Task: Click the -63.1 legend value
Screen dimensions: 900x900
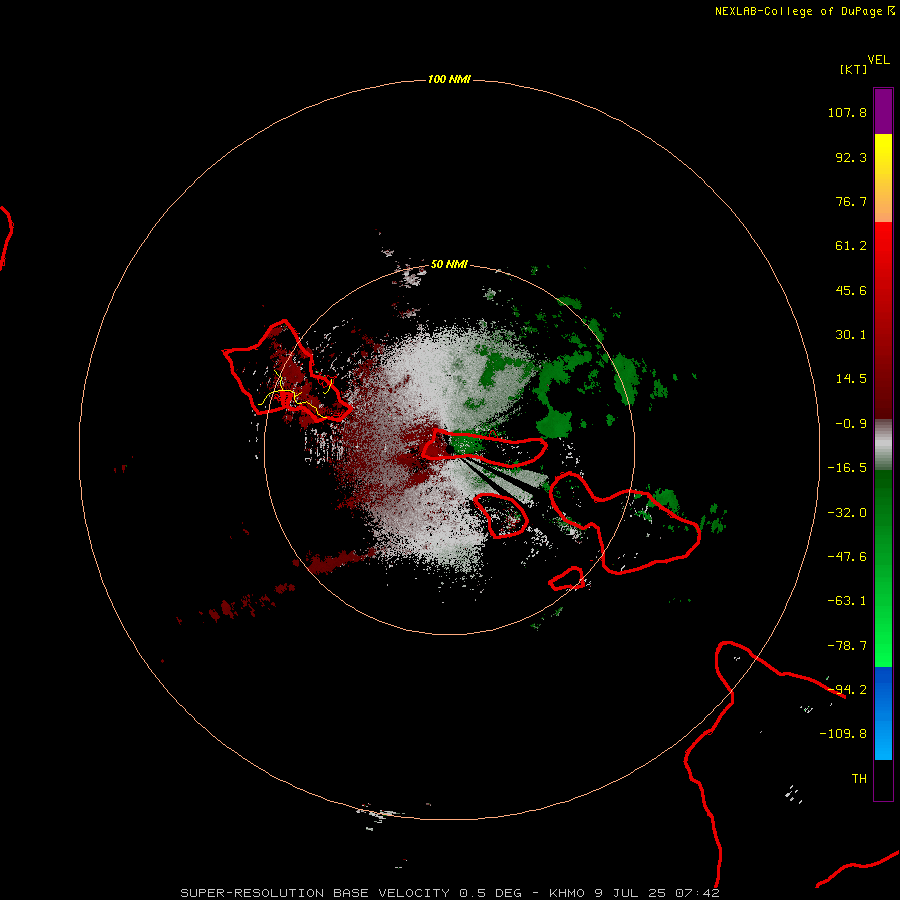Action: (x=847, y=601)
